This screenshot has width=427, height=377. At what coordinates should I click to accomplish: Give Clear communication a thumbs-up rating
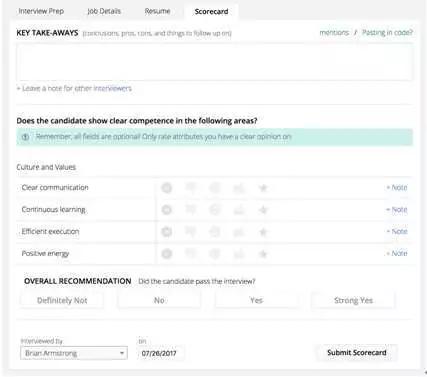point(239,188)
